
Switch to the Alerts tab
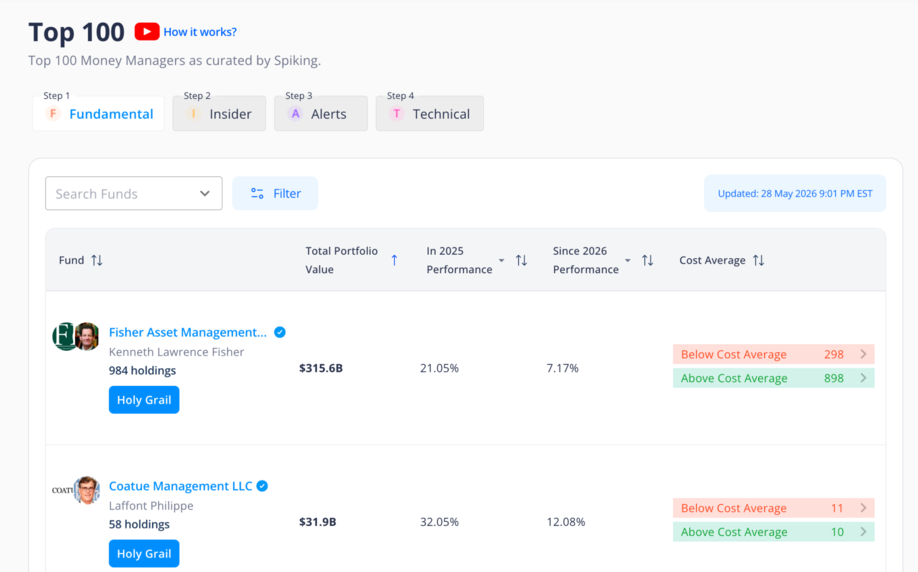click(321, 114)
